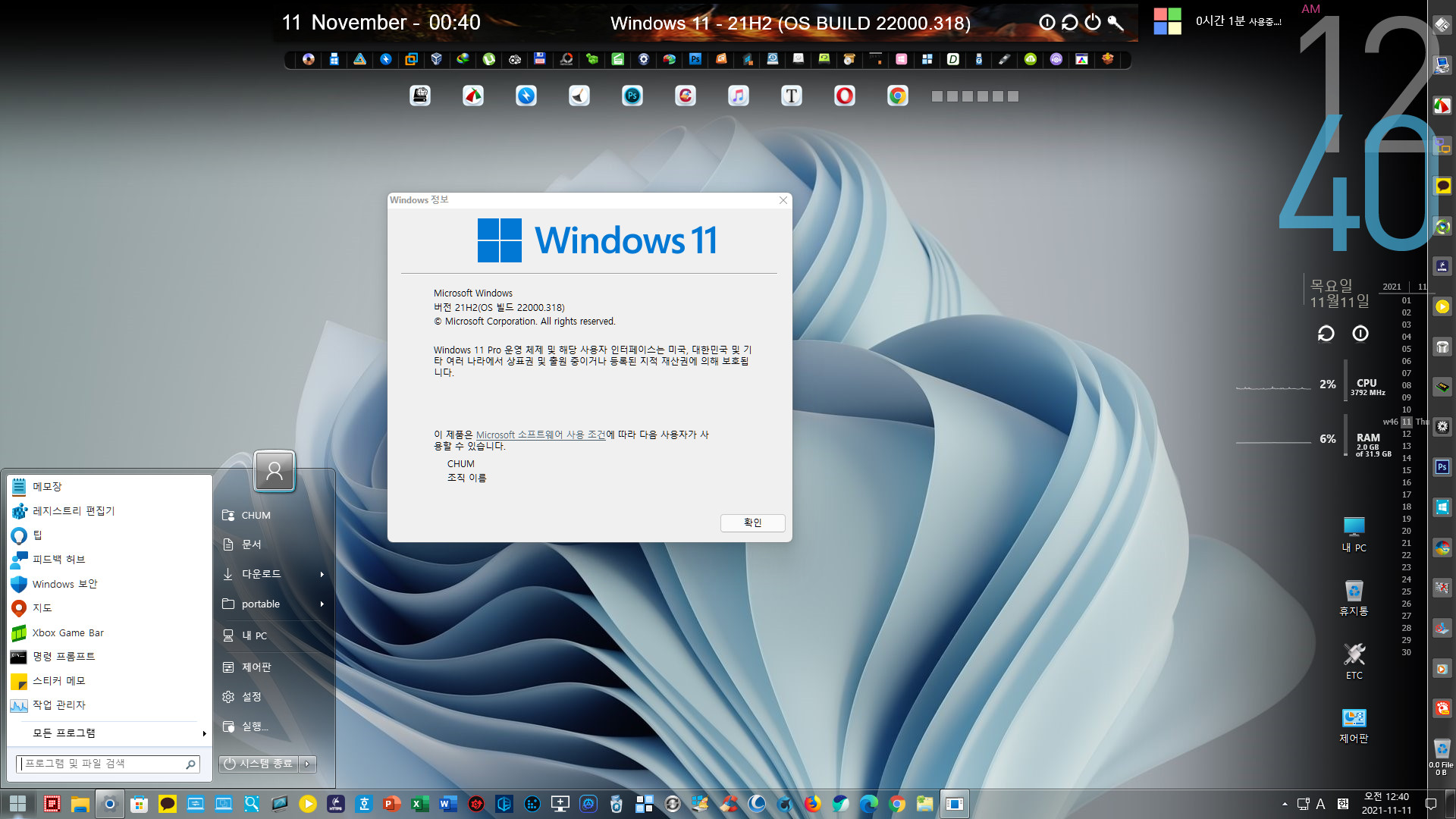Expand the 다운로드 submenu arrow
The height and width of the screenshot is (819, 1456).
(x=322, y=574)
